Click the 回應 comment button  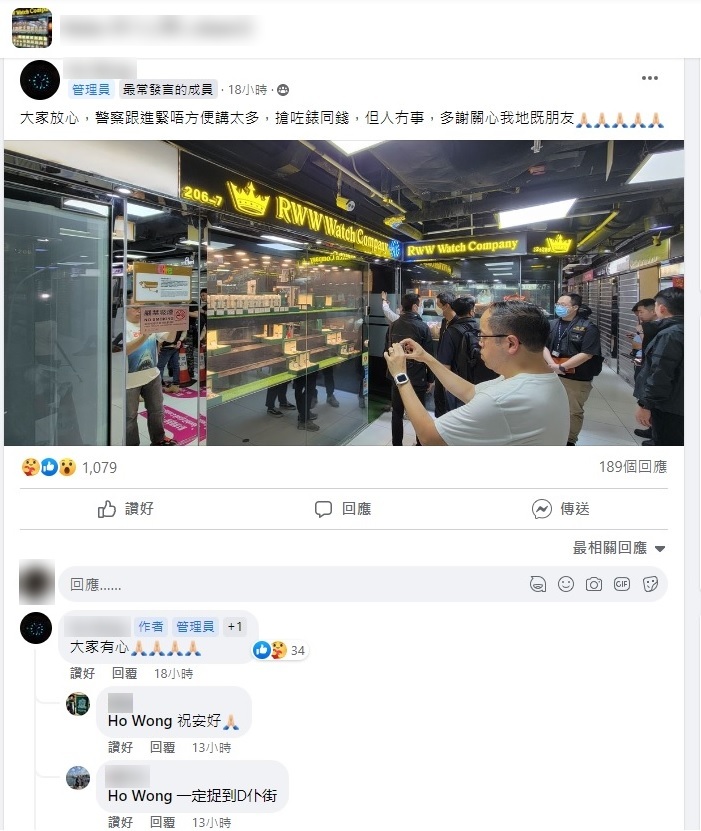coord(343,509)
